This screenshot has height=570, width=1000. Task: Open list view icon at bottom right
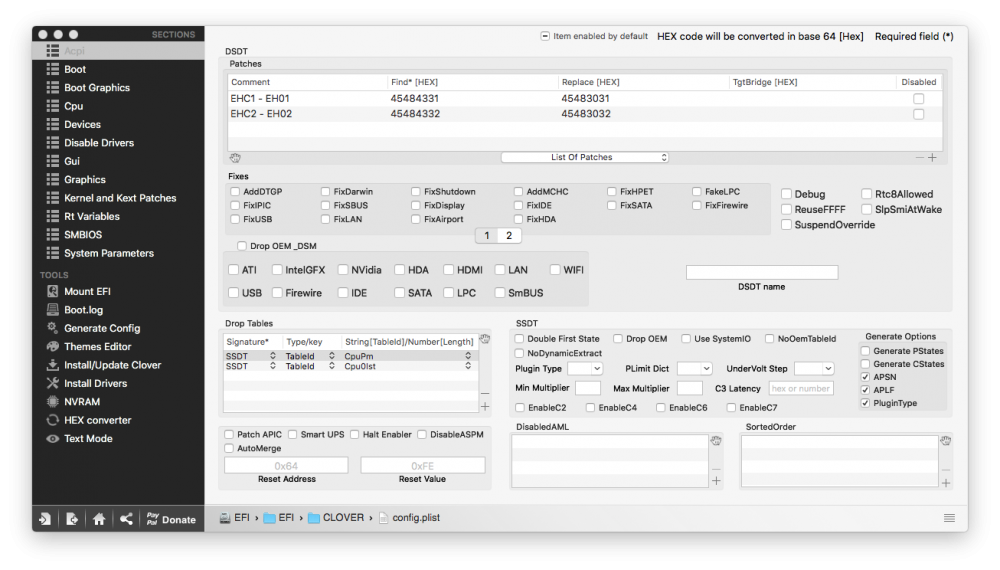click(x=950, y=518)
